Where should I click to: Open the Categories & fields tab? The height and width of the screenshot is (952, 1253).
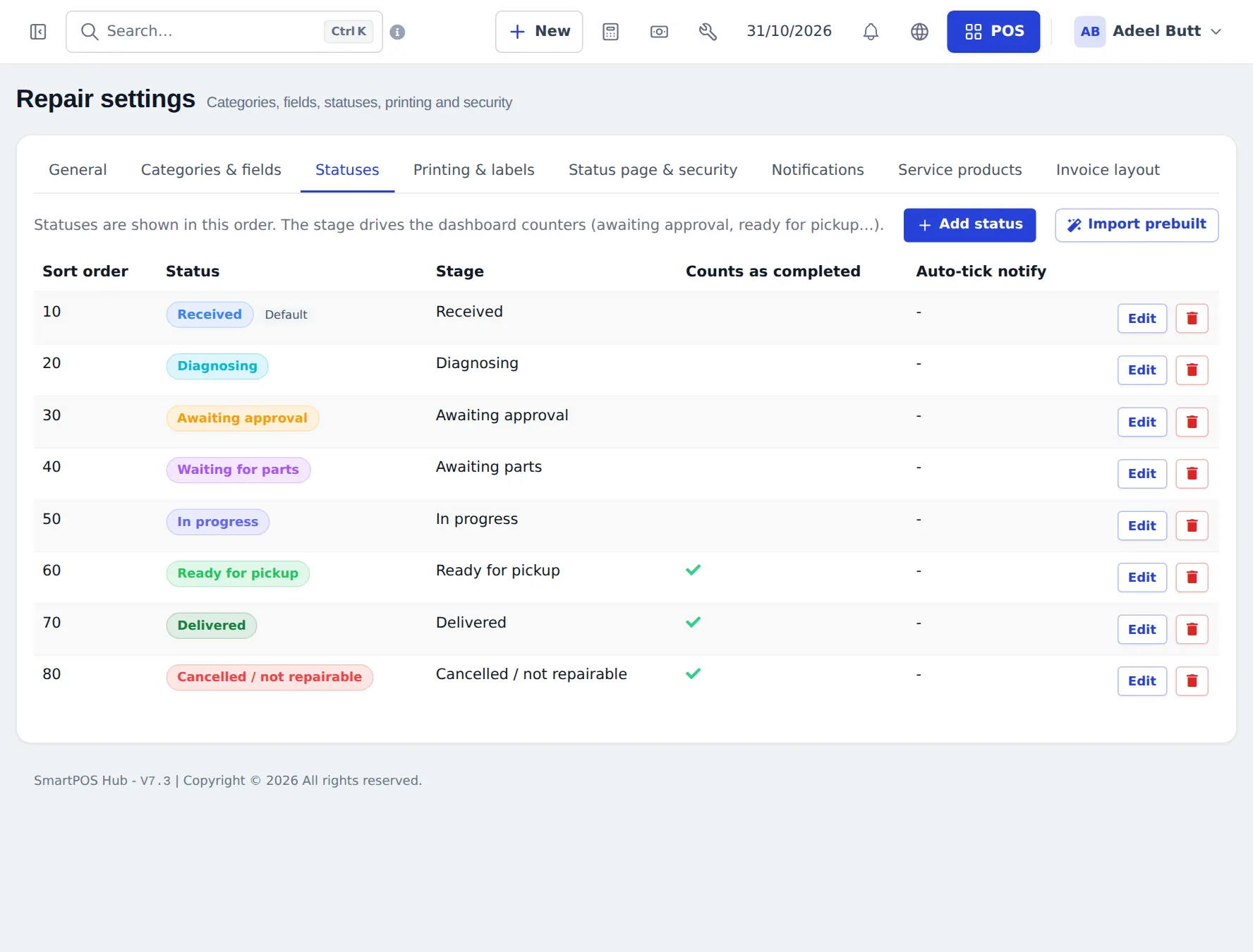point(211,170)
